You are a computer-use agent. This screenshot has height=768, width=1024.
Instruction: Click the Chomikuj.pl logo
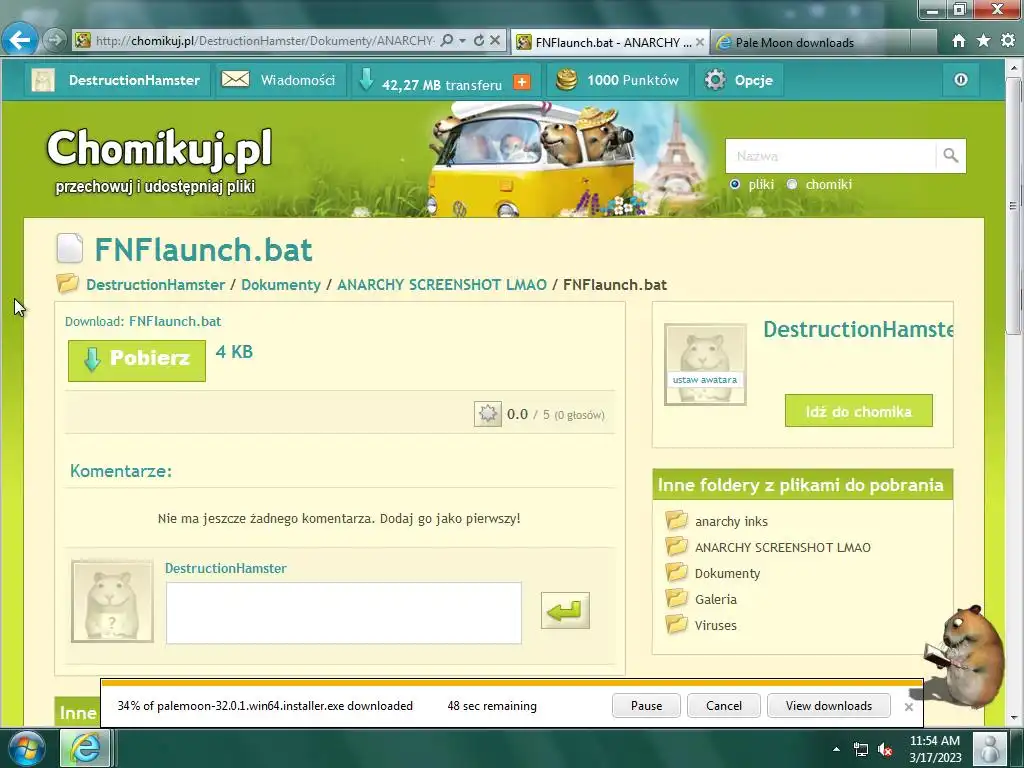click(x=159, y=148)
